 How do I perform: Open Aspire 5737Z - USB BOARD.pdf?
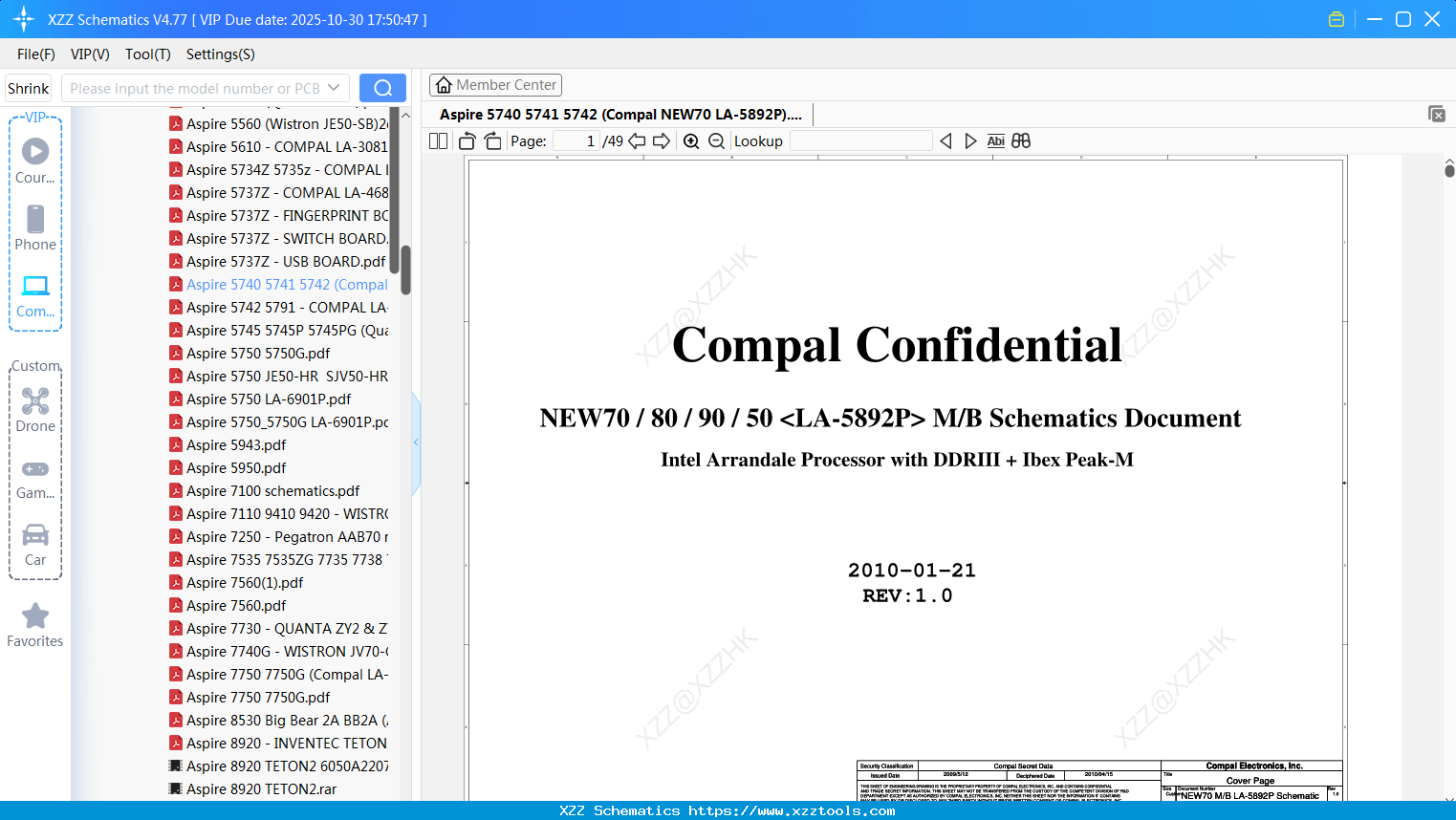point(277,261)
